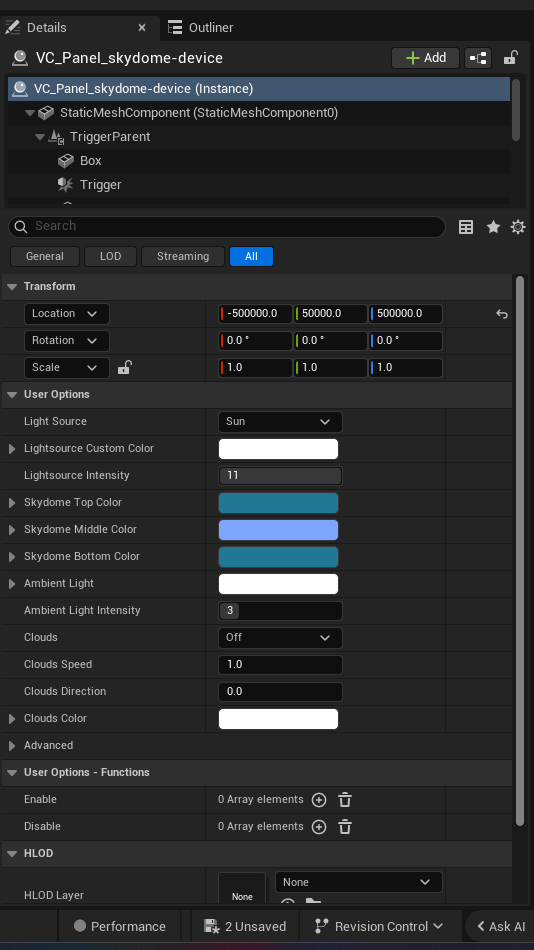
Task: Select the Streaming filter
Action: click(x=183, y=256)
